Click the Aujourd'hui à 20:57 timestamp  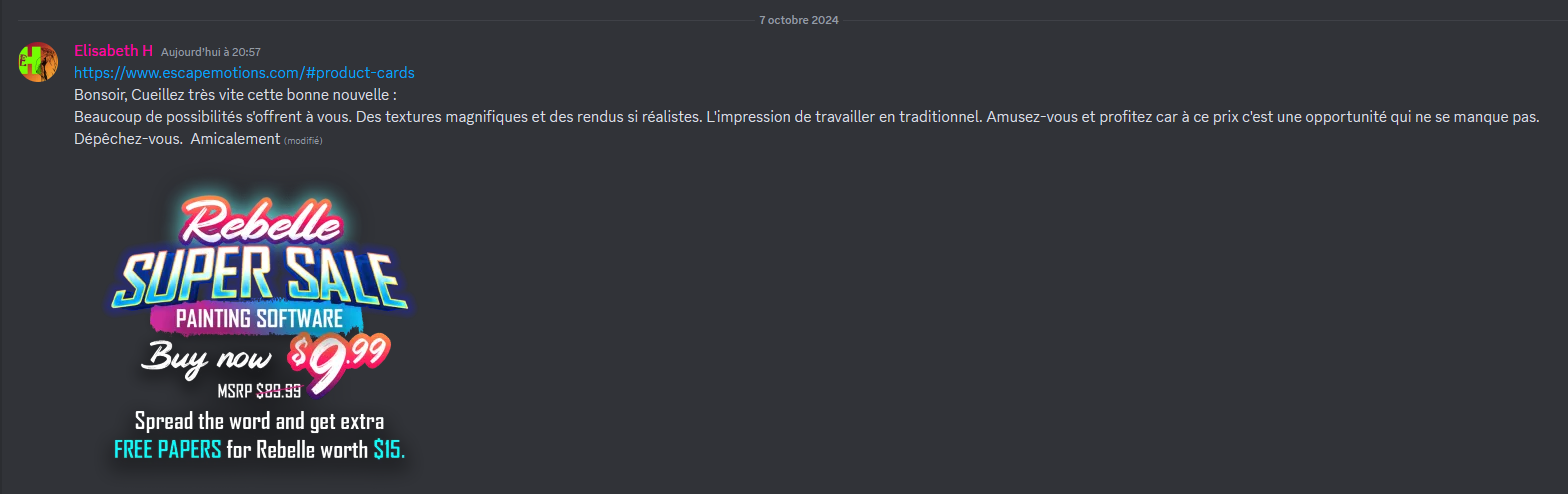211,52
